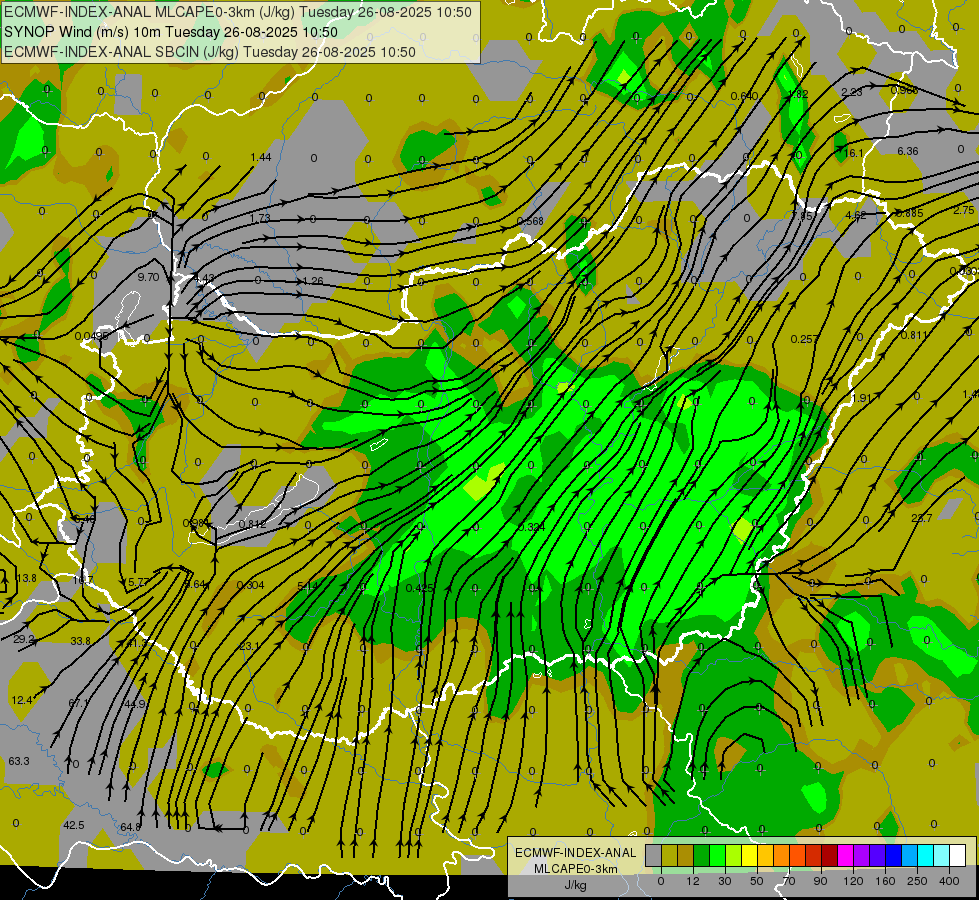
Task: Click the map value '0.568'
Action: click(530, 222)
